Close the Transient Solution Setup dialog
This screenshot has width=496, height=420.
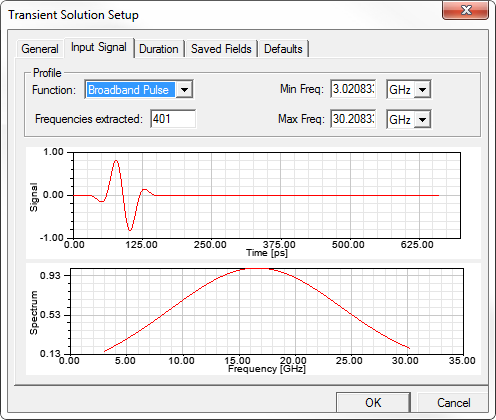(x=465, y=10)
